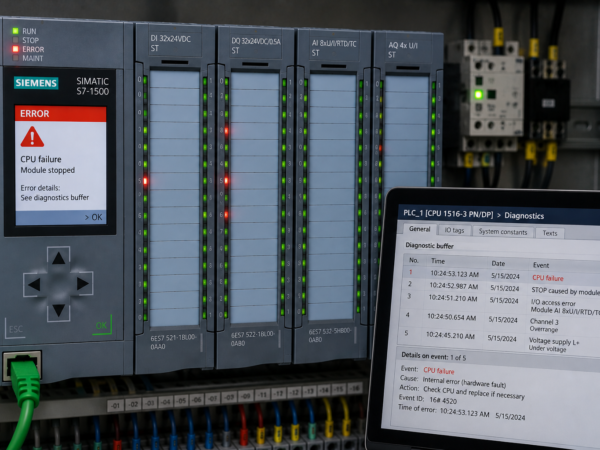
Task: Click the RUN status LED
Action: (15, 31)
